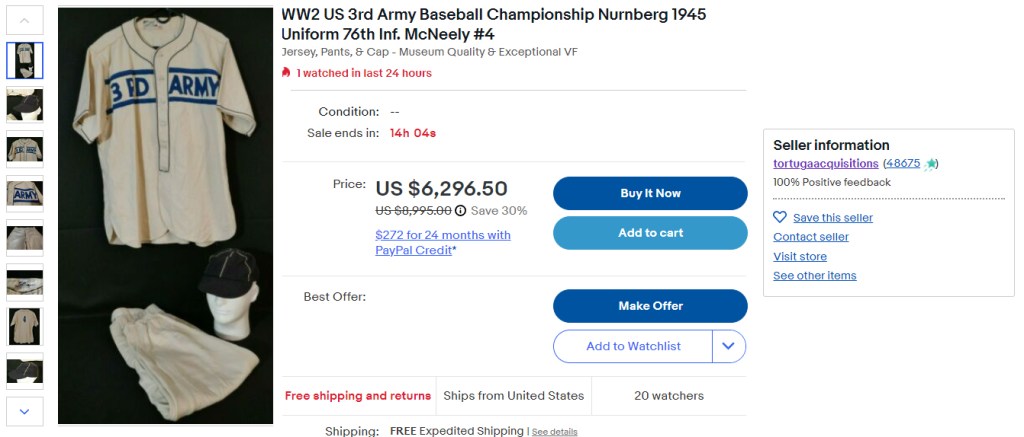Open the tortugaacquisitions seller profile link
This screenshot has width=1024, height=437.
825,164
